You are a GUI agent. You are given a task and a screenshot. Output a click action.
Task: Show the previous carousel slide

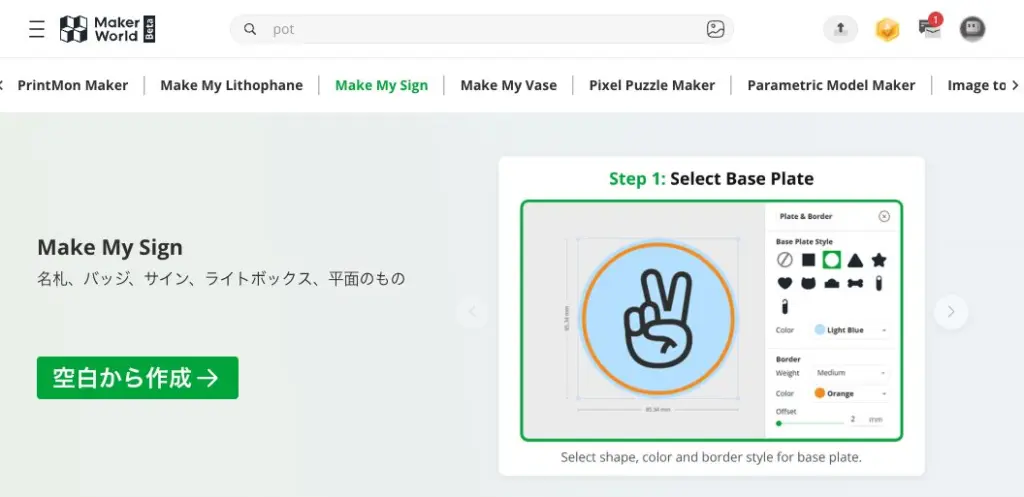click(x=472, y=312)
